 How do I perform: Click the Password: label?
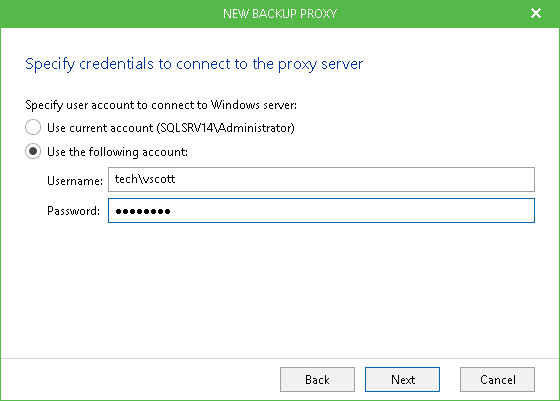point(73,211)
